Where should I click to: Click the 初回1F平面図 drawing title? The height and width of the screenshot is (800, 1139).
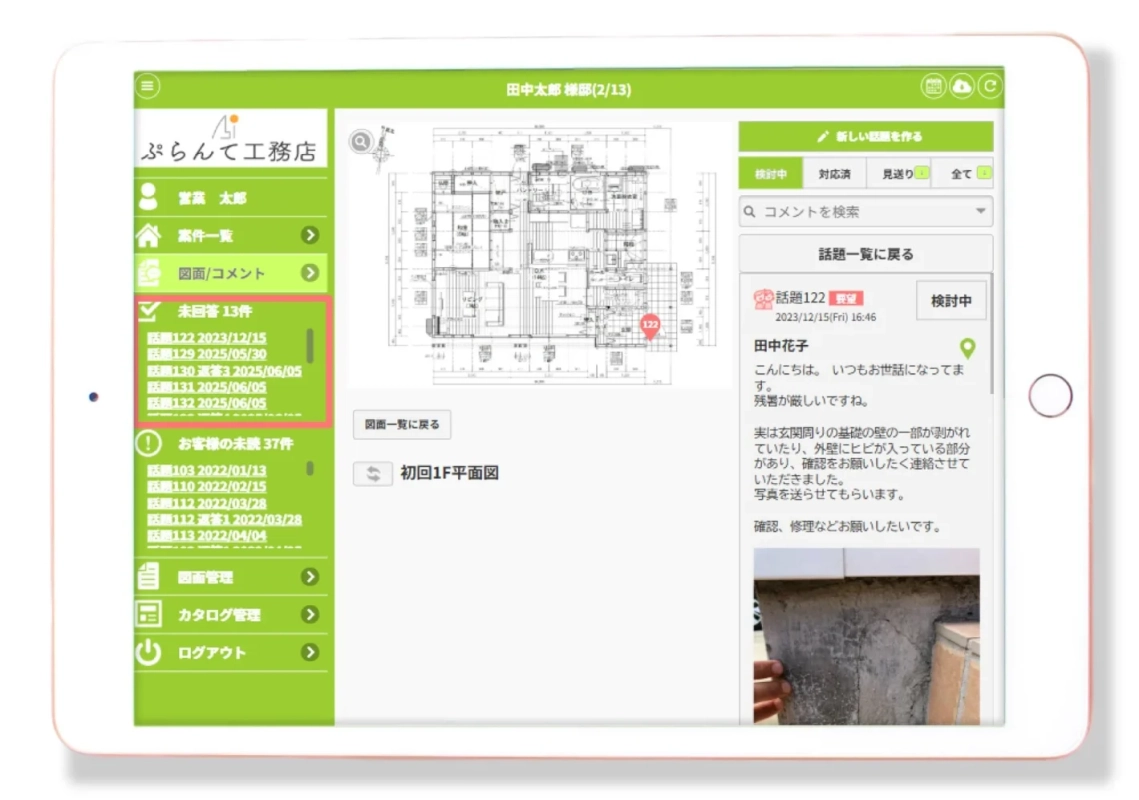[450, 473]
